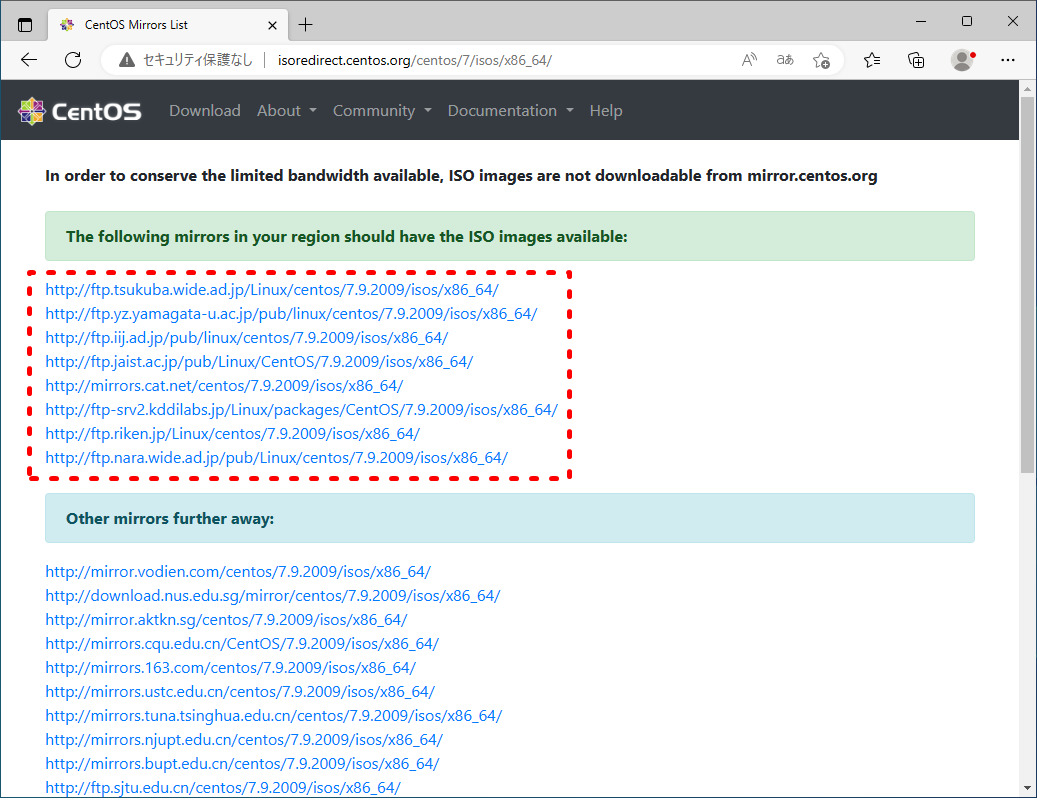Open the ftp.jaist.ac.jp mirror link
The height and width of the screenshot is (798, 1037).
coord(259,362)
